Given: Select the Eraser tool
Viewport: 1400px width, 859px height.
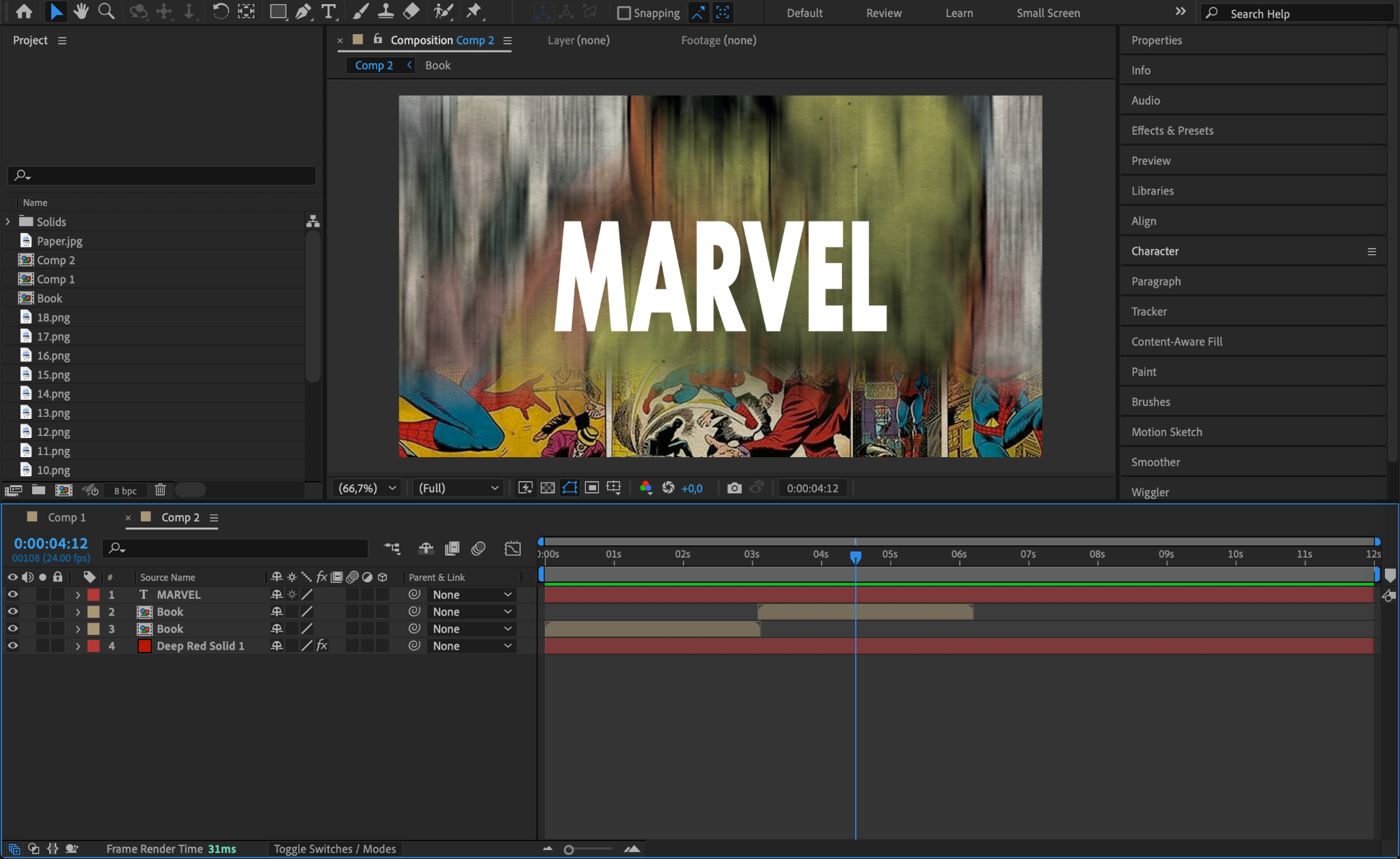Looking at the screenshot, I should click(412, 12).
